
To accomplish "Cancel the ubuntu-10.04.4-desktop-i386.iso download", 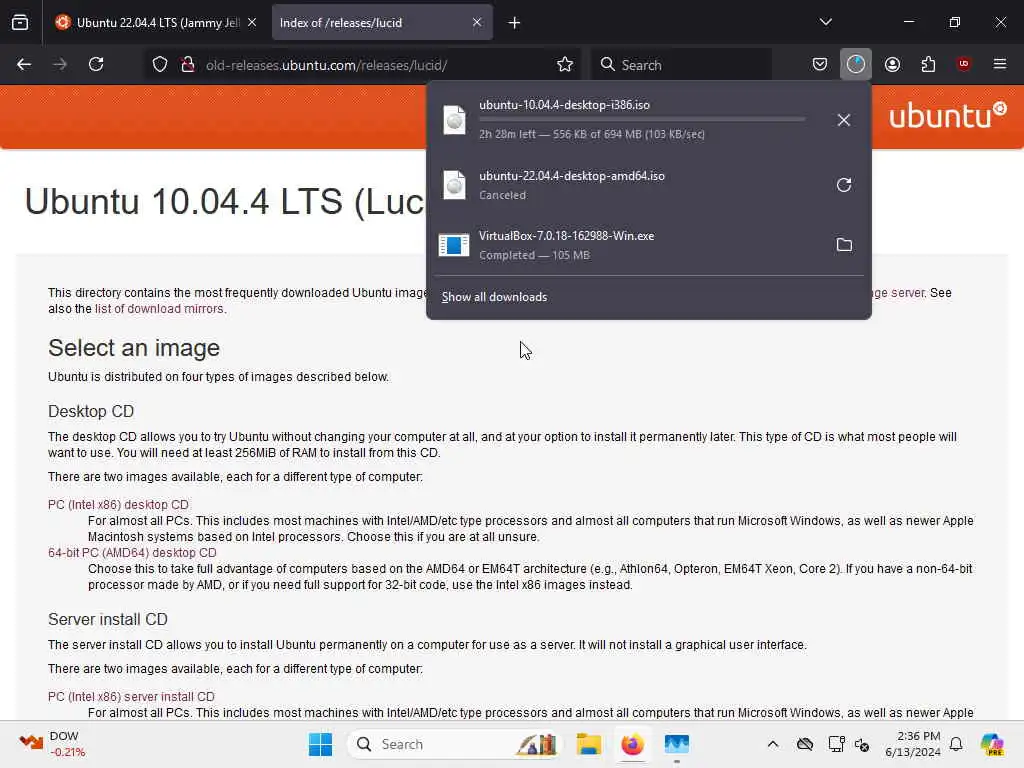I will pyautogui.click(x=844, y=120).
